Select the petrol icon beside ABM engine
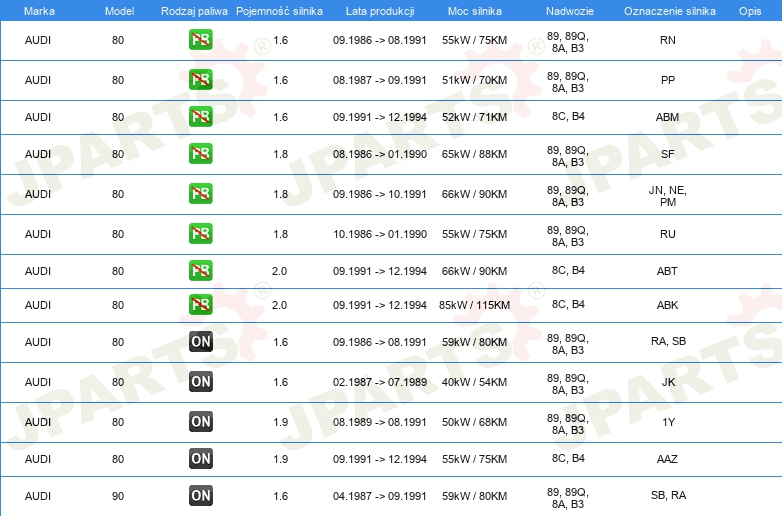 point(200,117)
